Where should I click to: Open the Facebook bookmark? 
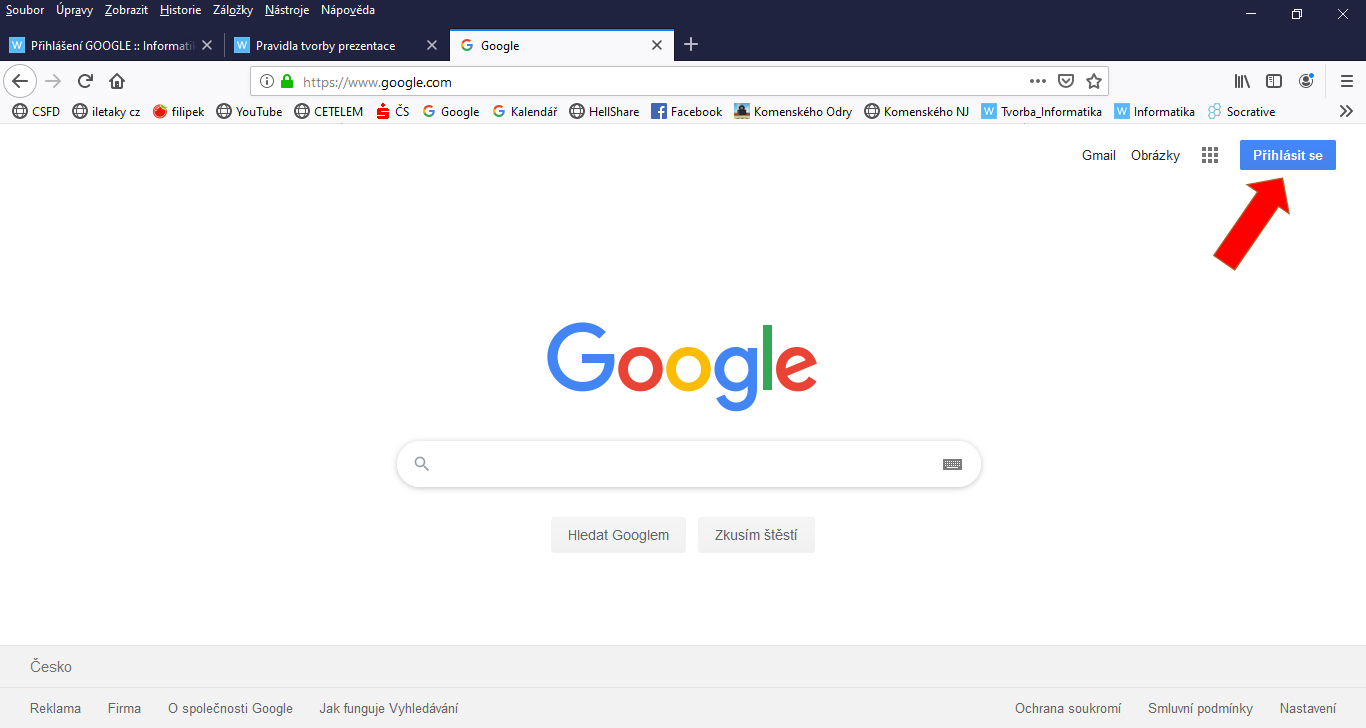[x=686, y=112]
